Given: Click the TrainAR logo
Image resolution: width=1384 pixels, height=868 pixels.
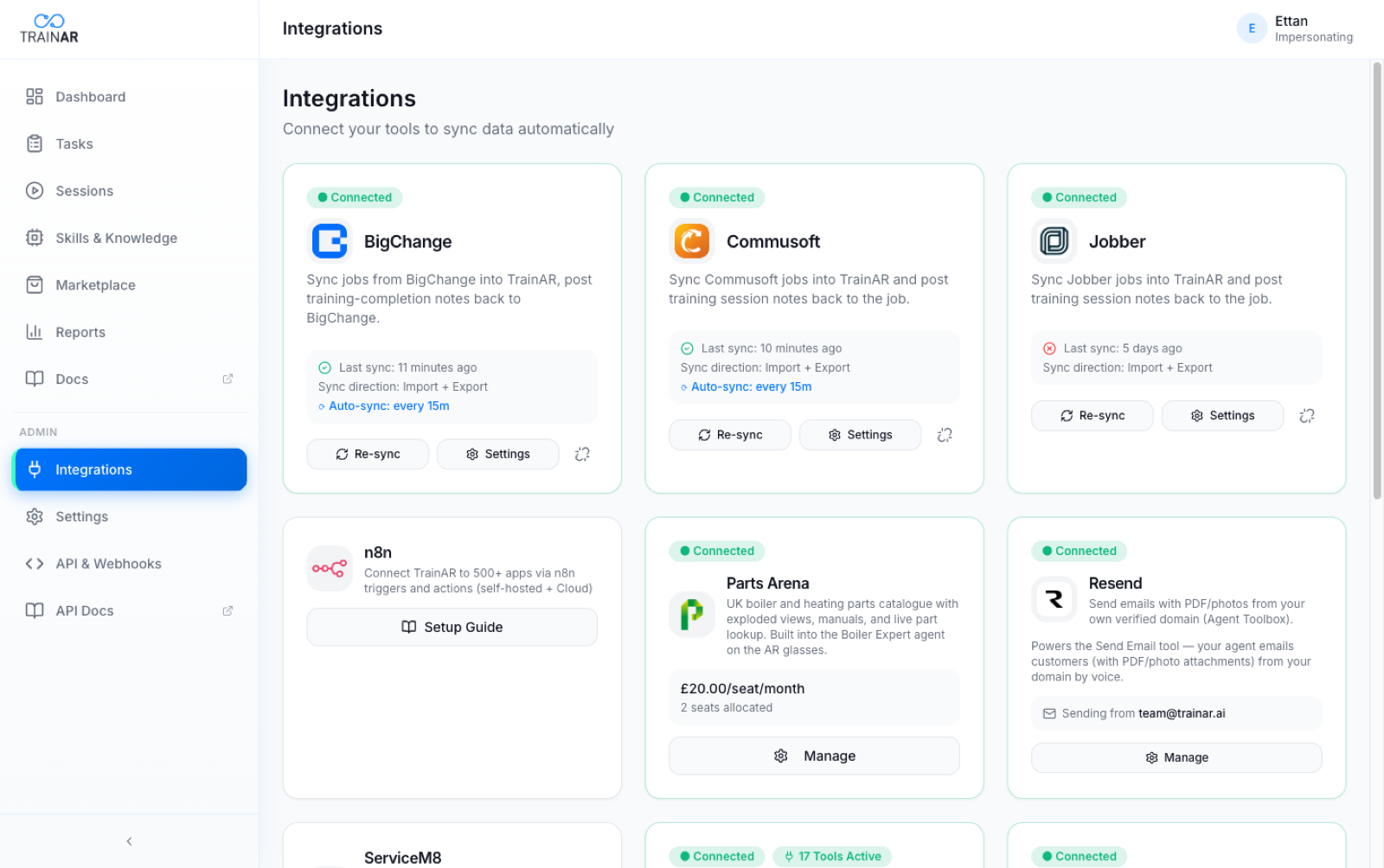Looking at the screenshot, I should tap(49, 29).
